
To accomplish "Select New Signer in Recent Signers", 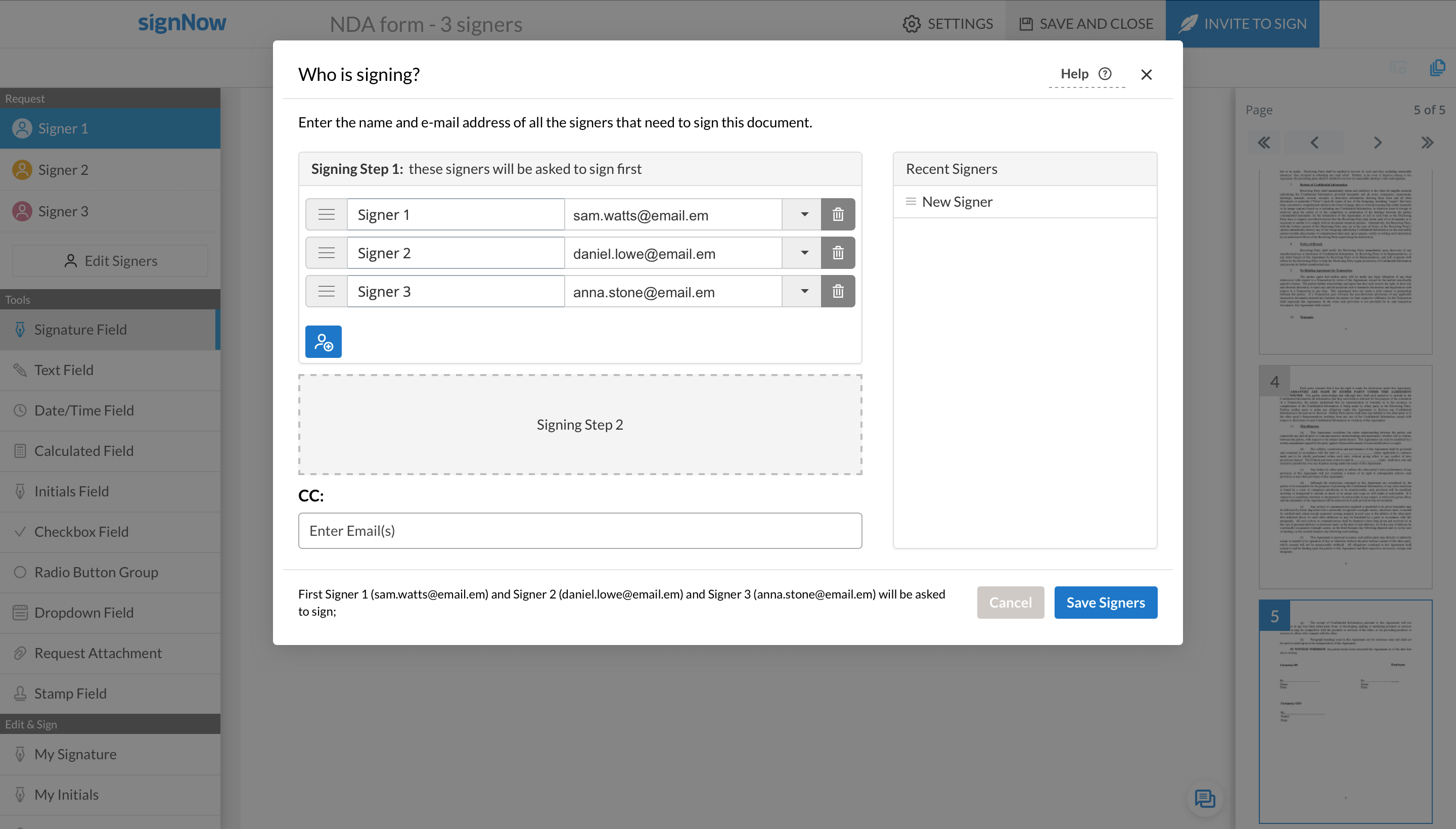I will pos(957,202).
